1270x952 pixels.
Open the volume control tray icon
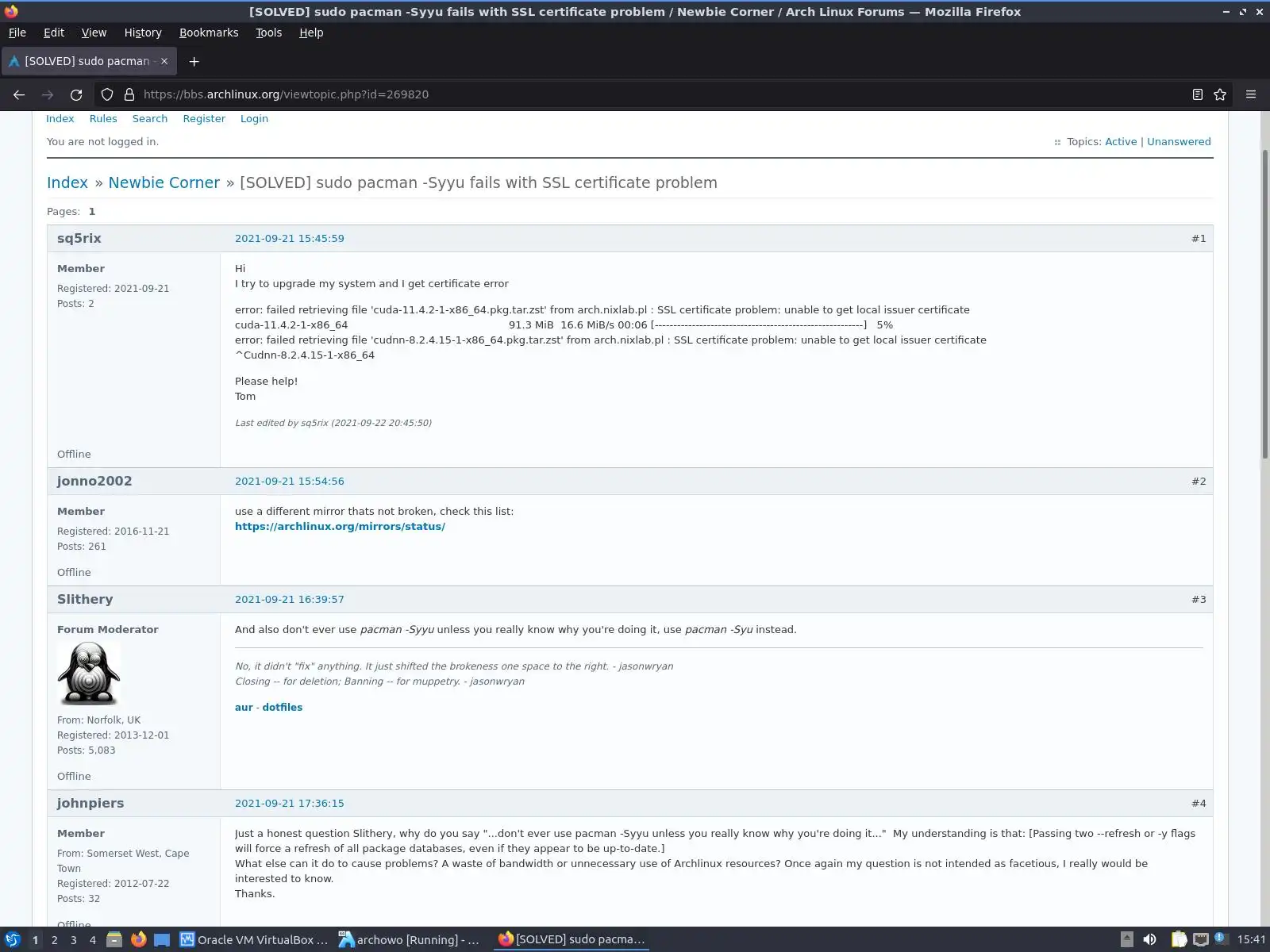click(1149, 939)
